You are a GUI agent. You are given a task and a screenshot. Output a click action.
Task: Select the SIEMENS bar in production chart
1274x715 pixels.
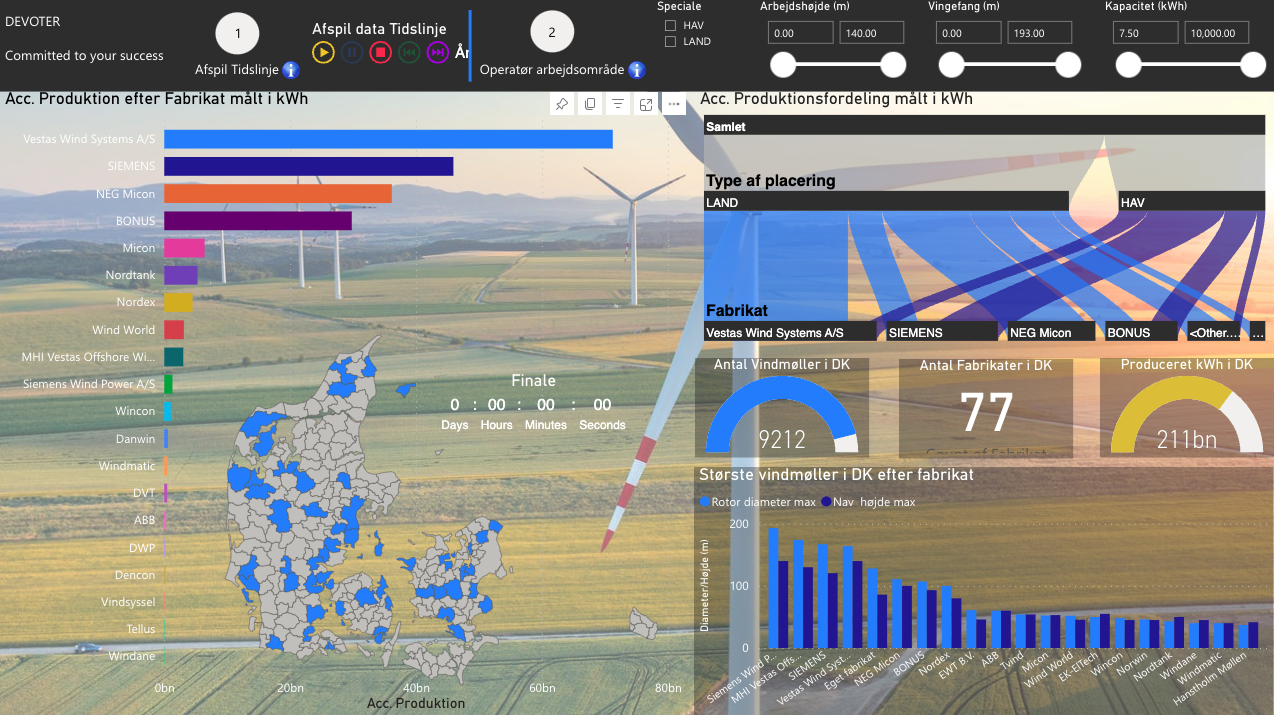(308, 166)
